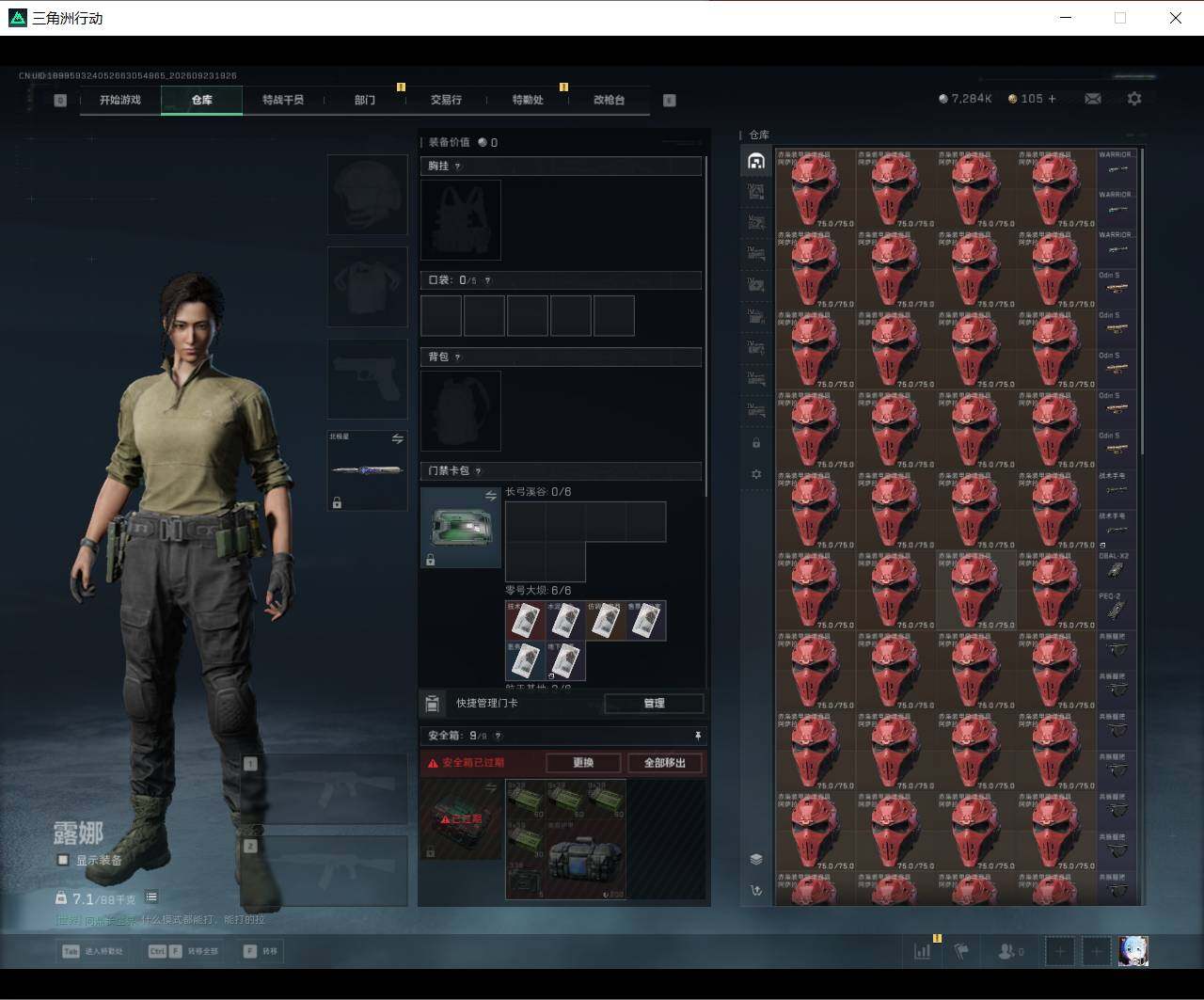The image size is (1204, 1000).
Task: Click the Q previous-tab key icon
Action: 60,101
